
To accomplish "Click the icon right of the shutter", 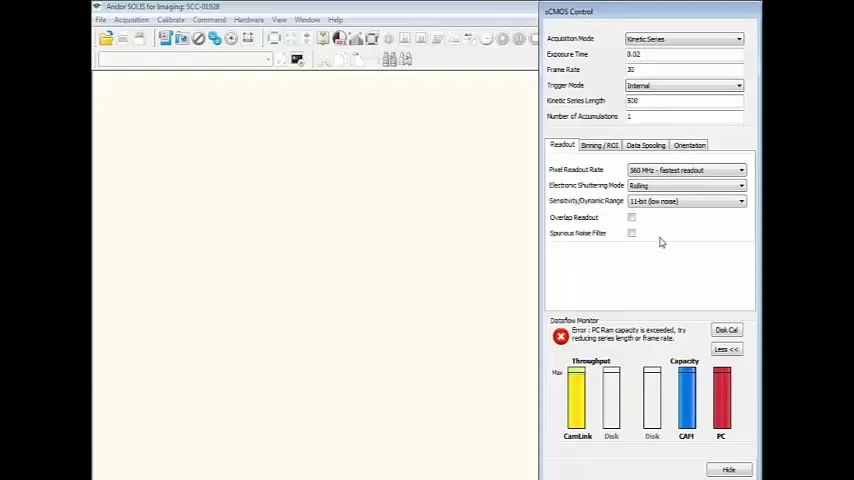I will (248, 38).
